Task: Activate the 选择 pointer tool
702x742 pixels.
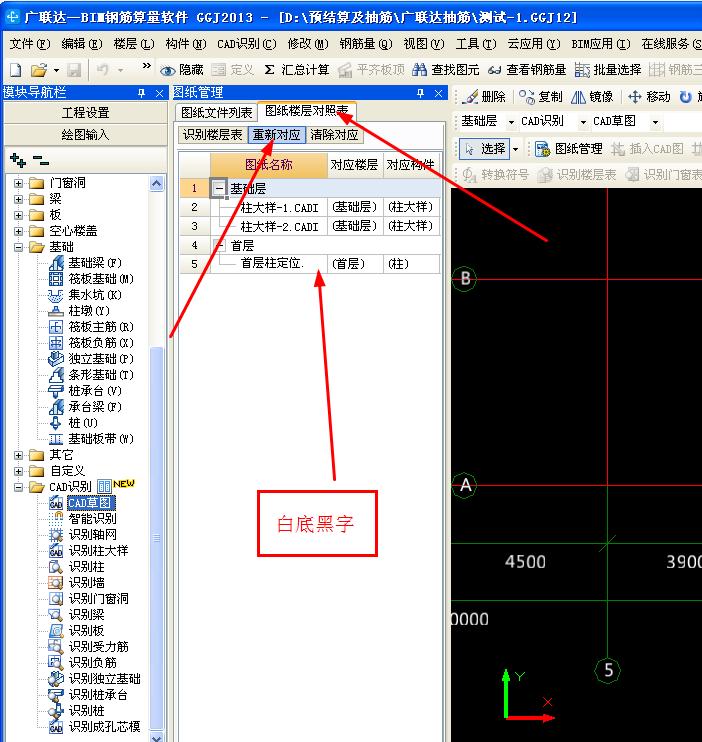Action: 485,149
